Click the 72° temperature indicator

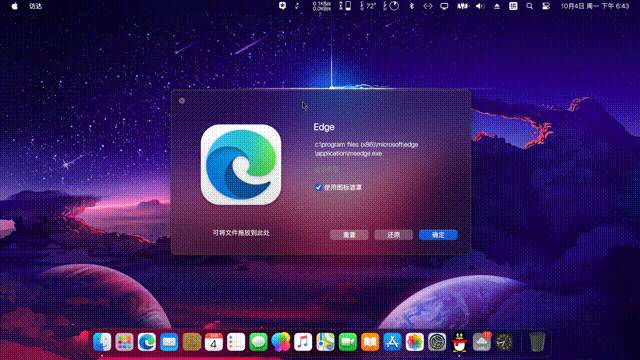(368, 6)
